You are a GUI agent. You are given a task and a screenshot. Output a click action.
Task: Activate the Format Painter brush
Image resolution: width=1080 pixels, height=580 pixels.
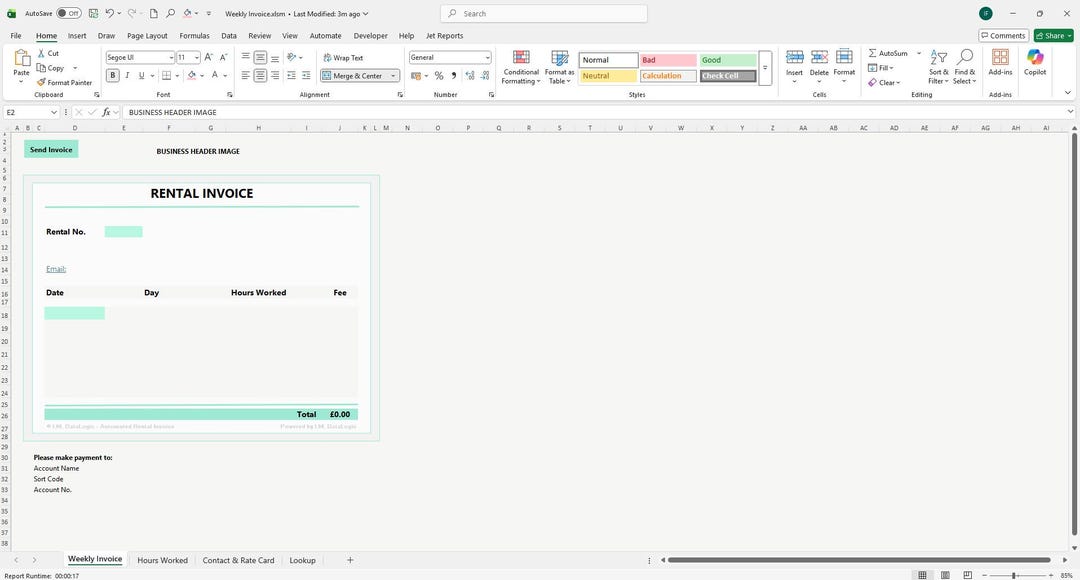pos(41,82)
